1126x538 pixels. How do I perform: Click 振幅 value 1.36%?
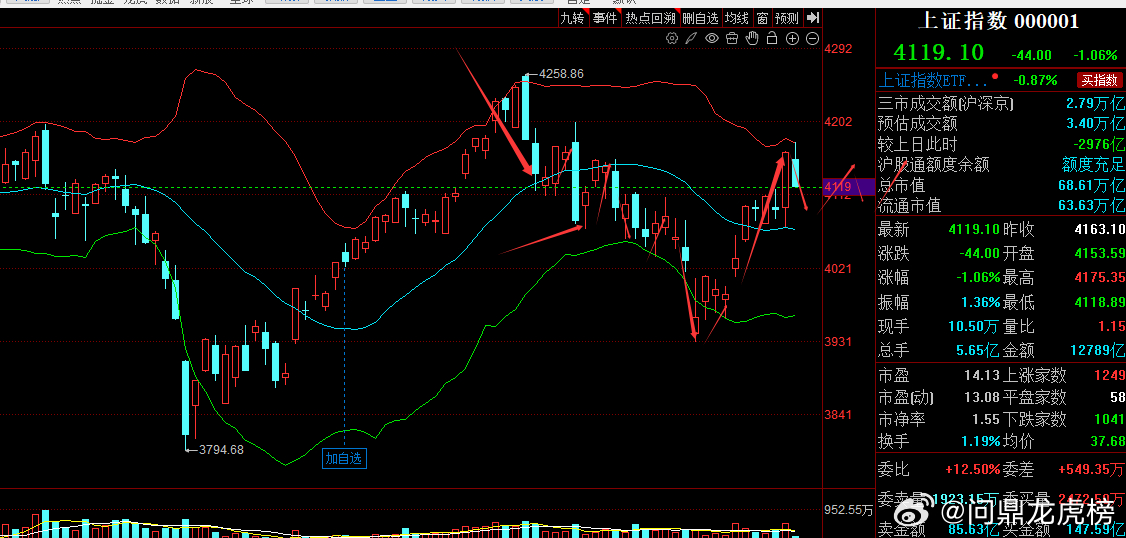tap(980, 302)
